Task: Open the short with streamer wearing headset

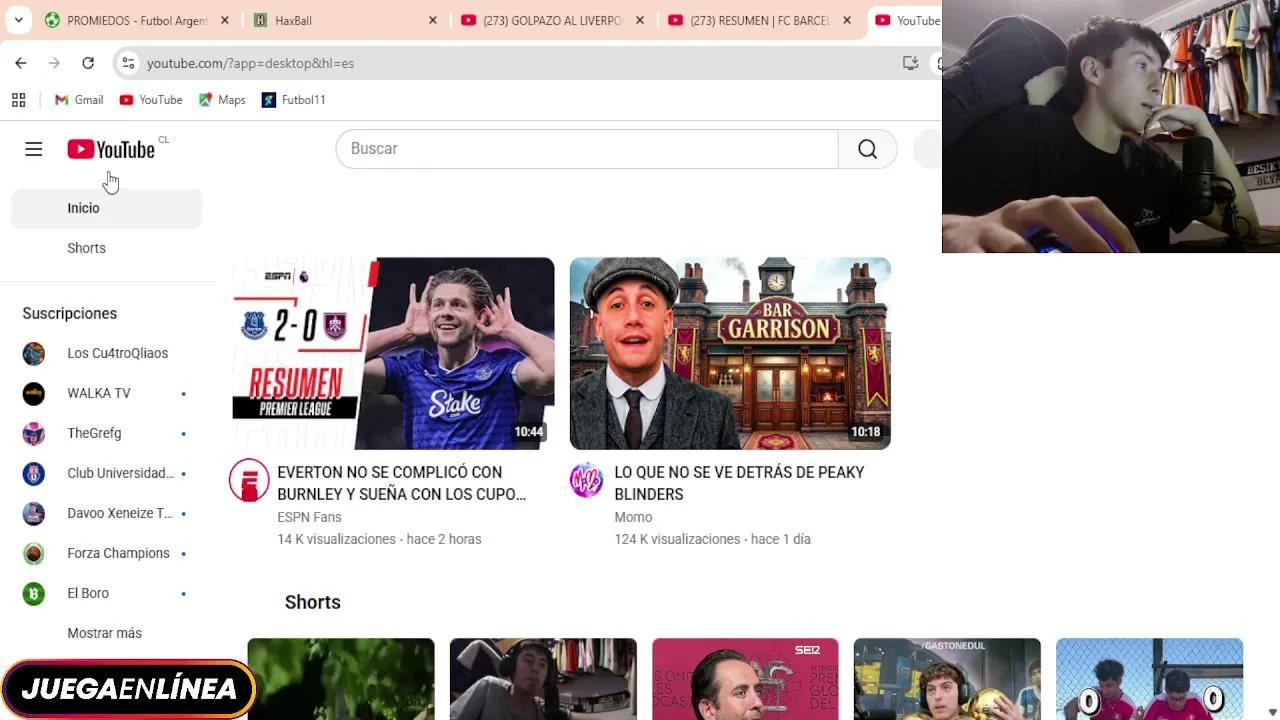Action: 543,679
